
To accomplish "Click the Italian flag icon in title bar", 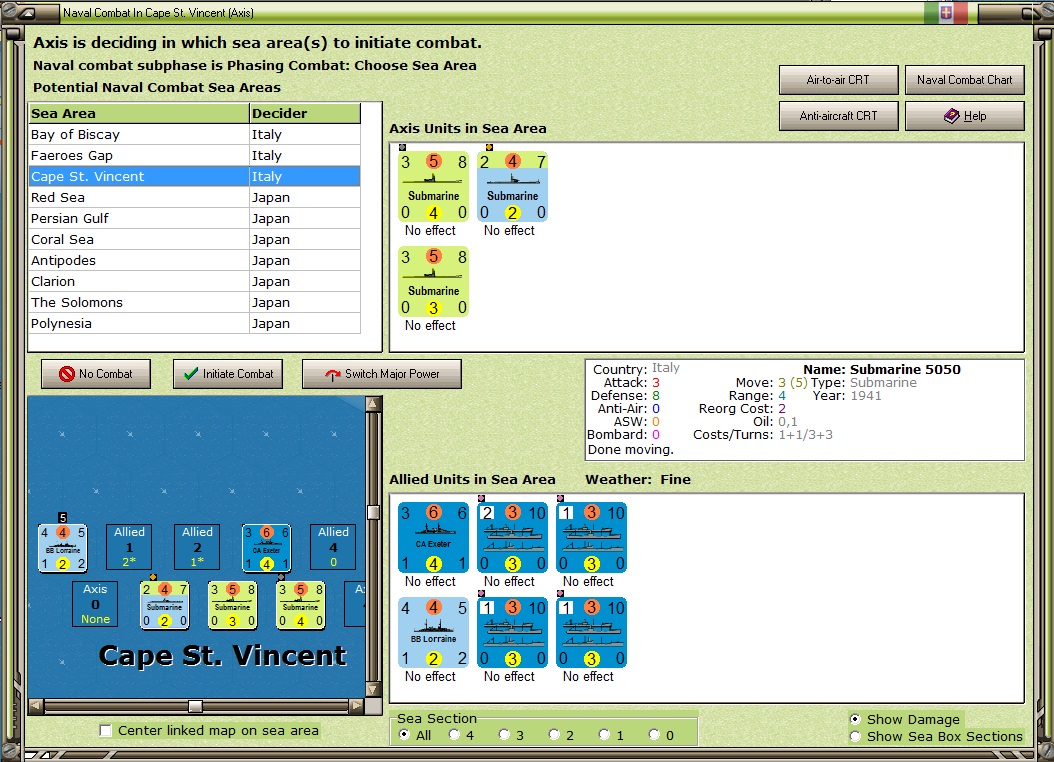I will click(946, 13).
